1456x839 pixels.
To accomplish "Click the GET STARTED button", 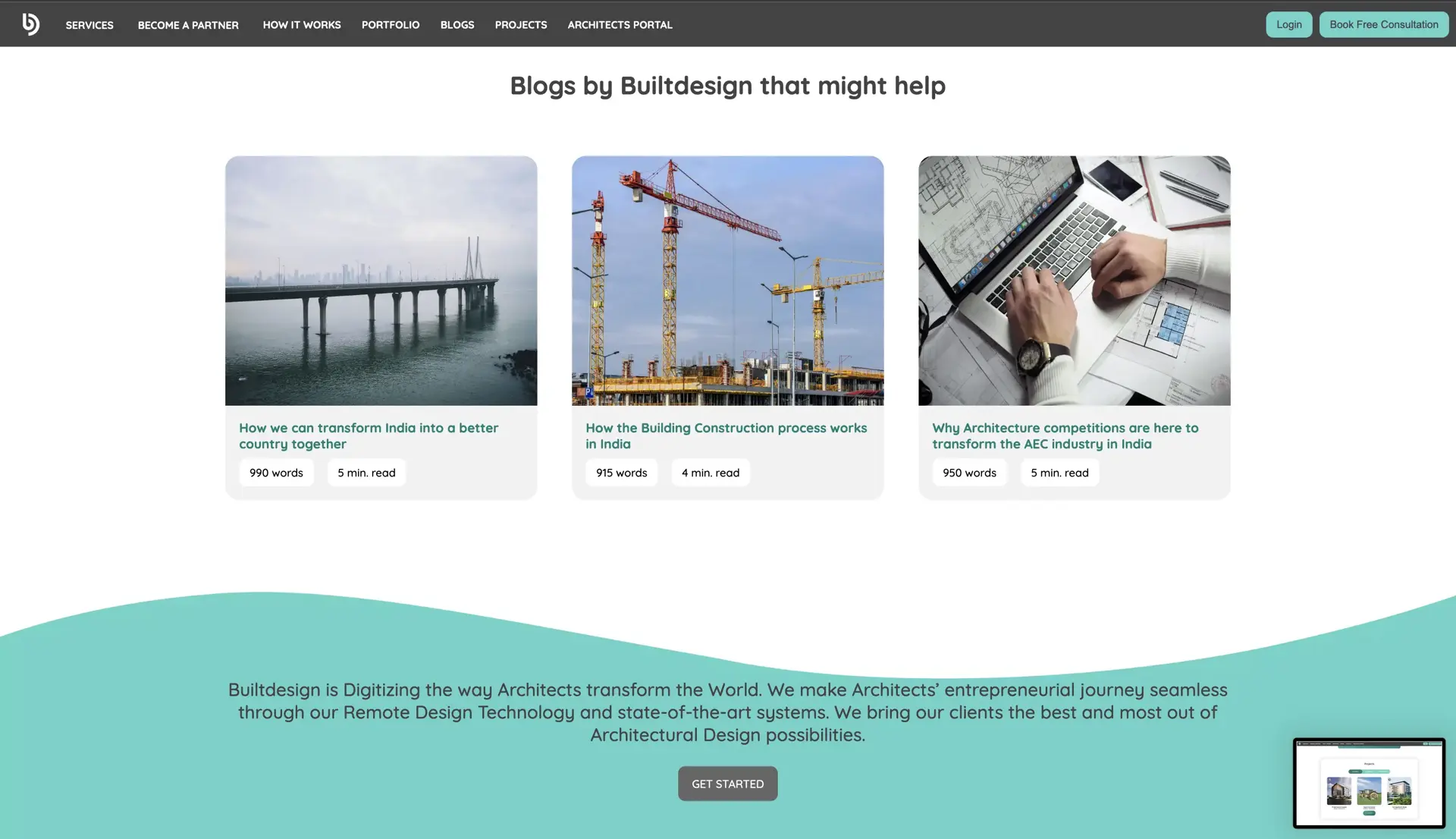I will click(727, 783).
